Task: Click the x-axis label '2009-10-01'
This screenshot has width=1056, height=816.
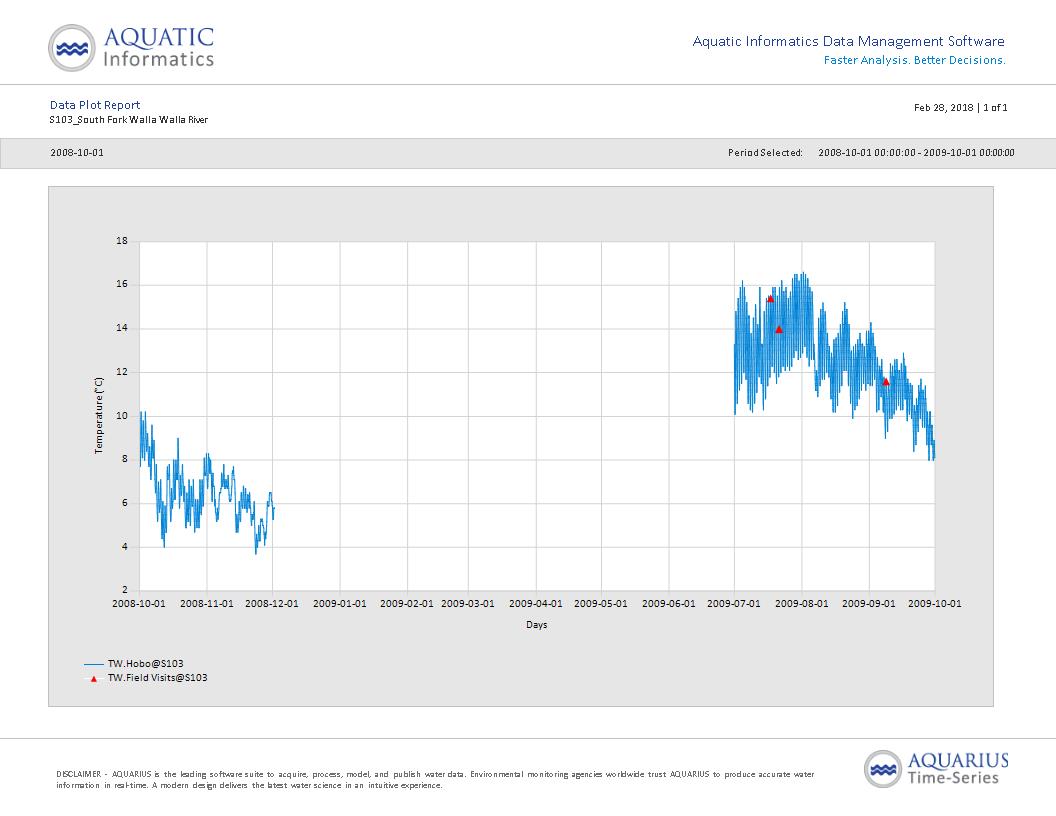Action: pyautogui.click(x=935, y=604)
